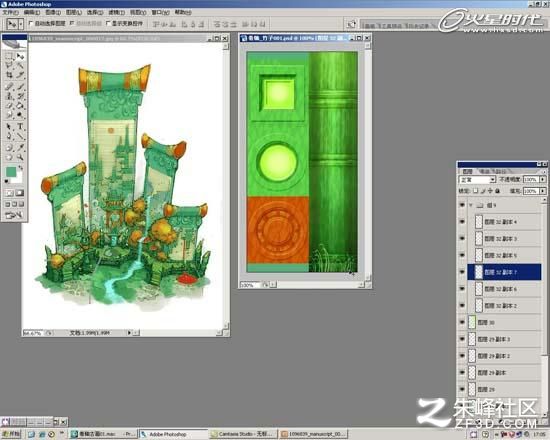The image size is (550, 440).
Task: Switch to Adobe Photoshop taskbar button
Action: 173,434
